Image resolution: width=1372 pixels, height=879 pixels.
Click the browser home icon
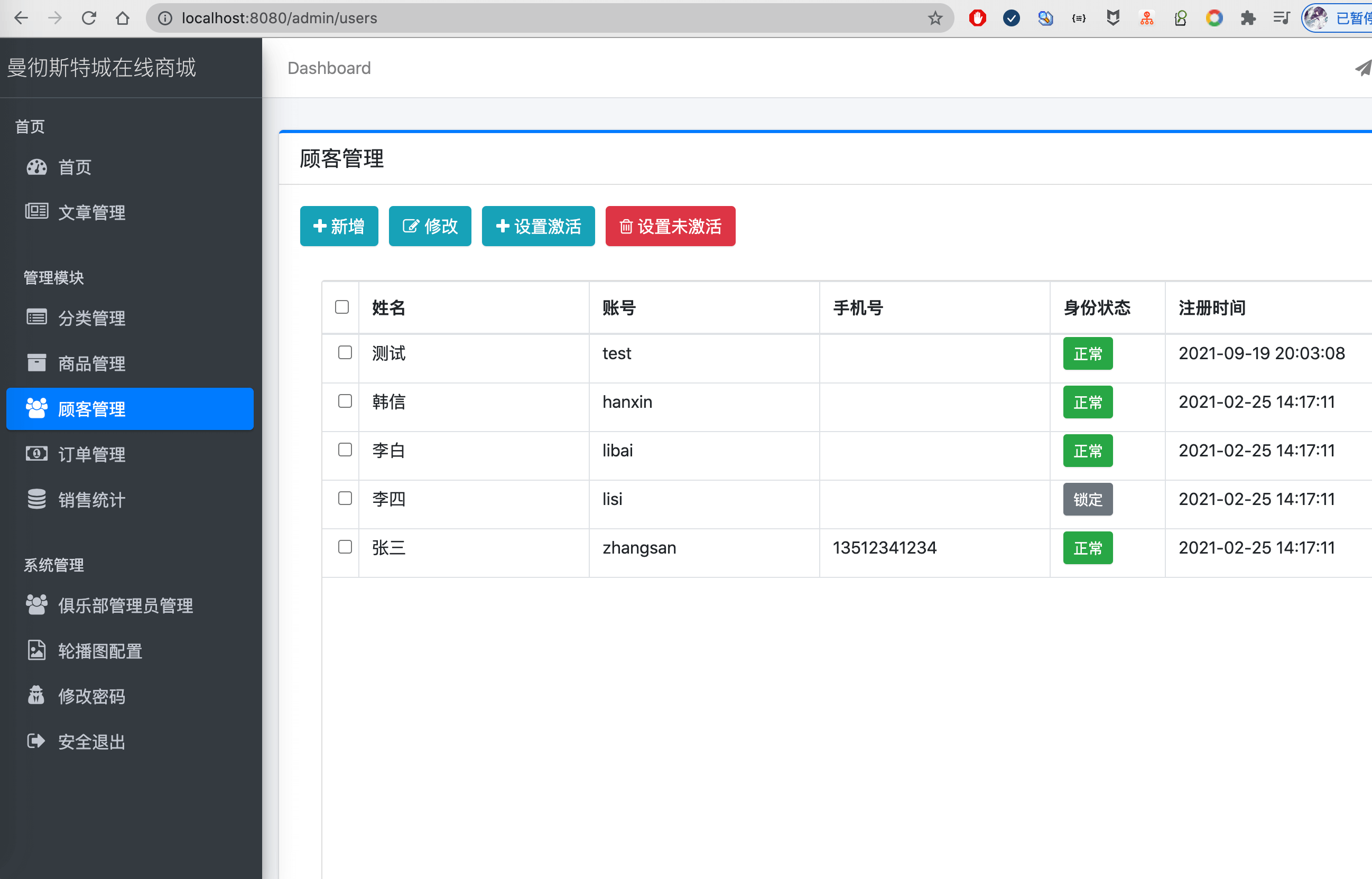pyautogui.click(x=122, y=18)
